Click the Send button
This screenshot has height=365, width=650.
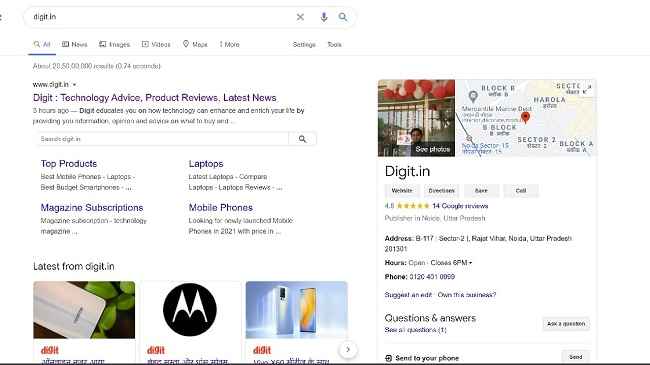pyautogui.click(x=575, y=357)
